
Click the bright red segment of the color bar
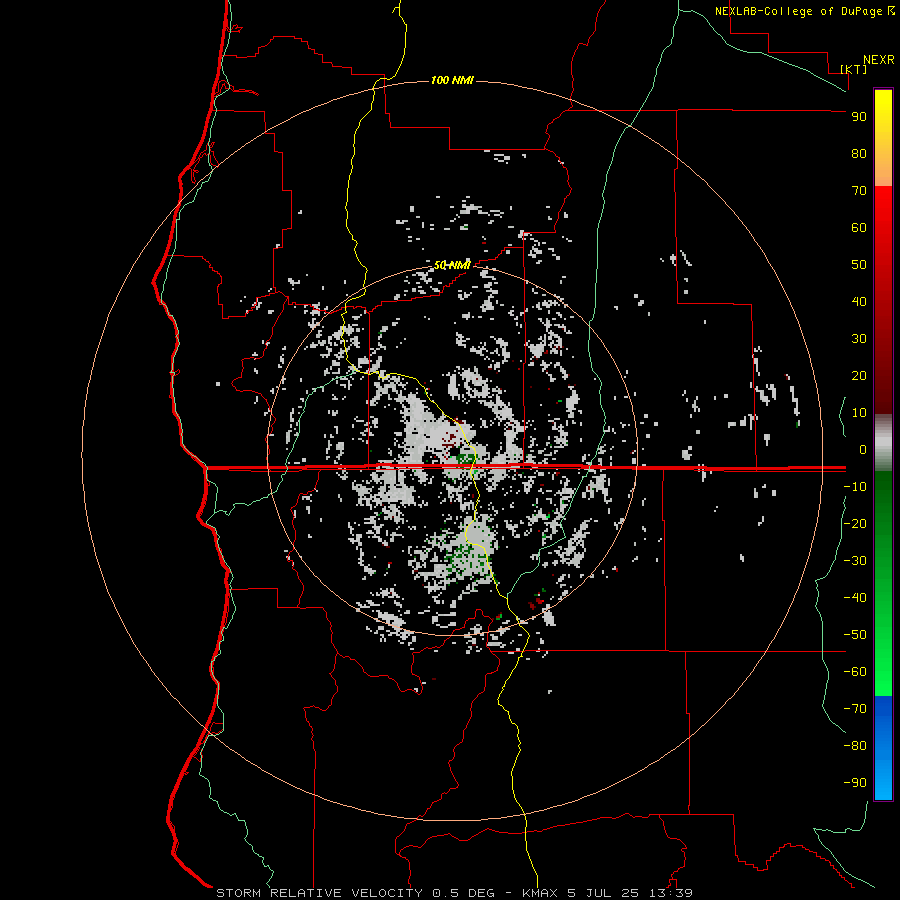883,300
